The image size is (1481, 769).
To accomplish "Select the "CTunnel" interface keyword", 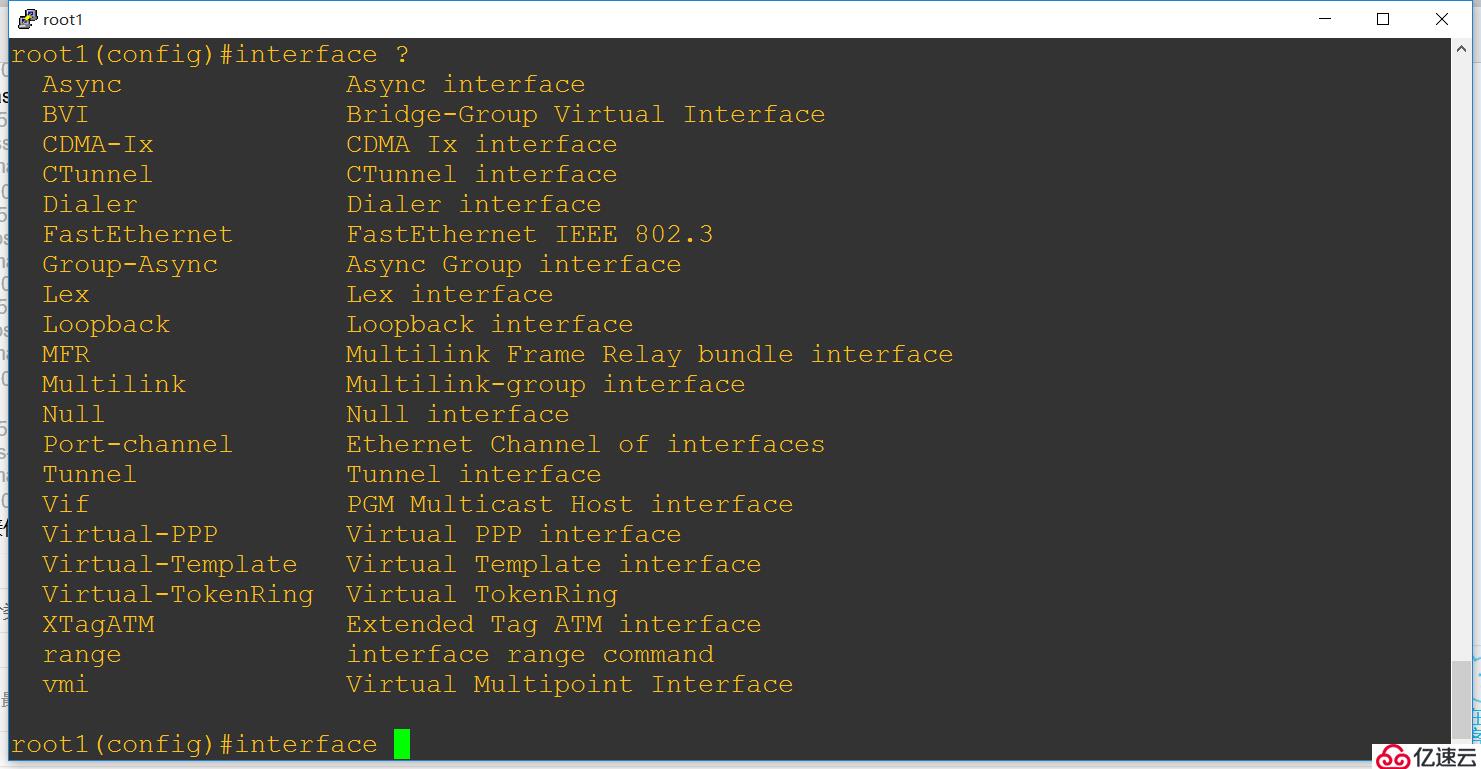I will click(x=98, y=175).
